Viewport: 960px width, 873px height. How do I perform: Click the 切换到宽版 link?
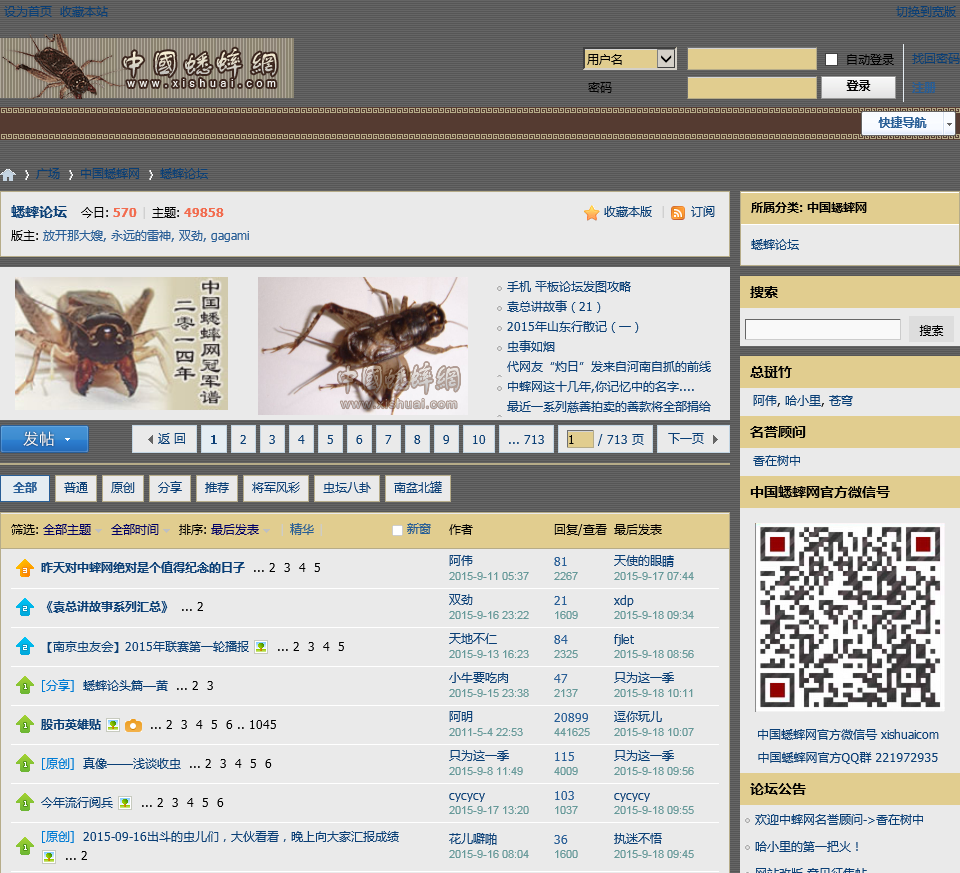[926, 12]
